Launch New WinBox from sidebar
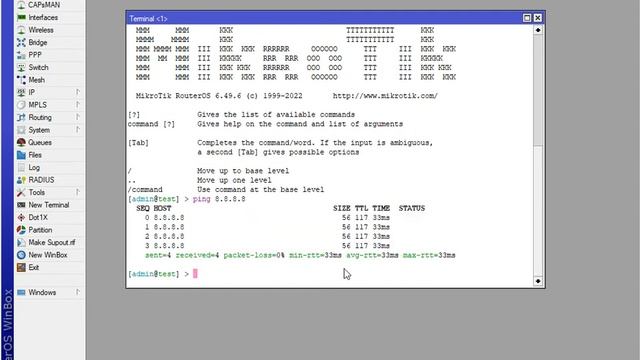Screen dimensions: 640x360 coord(49,255)
